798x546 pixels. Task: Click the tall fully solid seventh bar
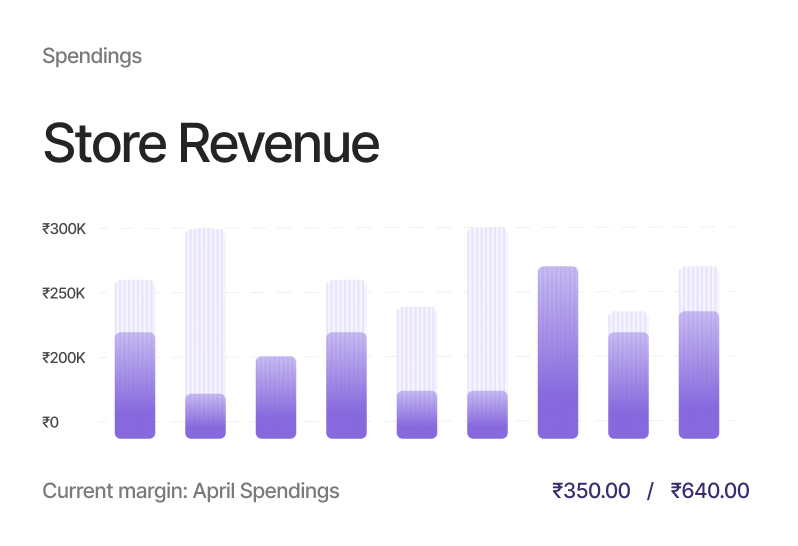pyautogui.click(x=558, y=352)
